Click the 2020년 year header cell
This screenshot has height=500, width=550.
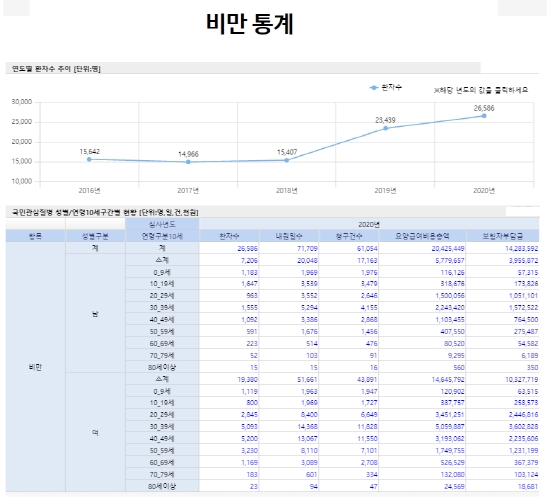(x=369, y=224)
